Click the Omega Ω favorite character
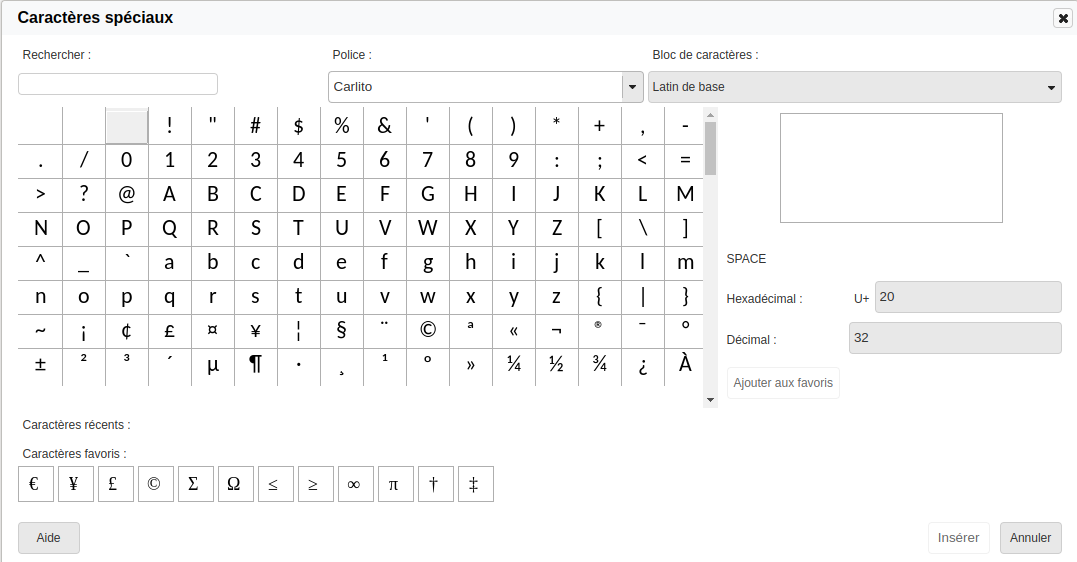The image size is (1077, 562). (x=234, y=484)
